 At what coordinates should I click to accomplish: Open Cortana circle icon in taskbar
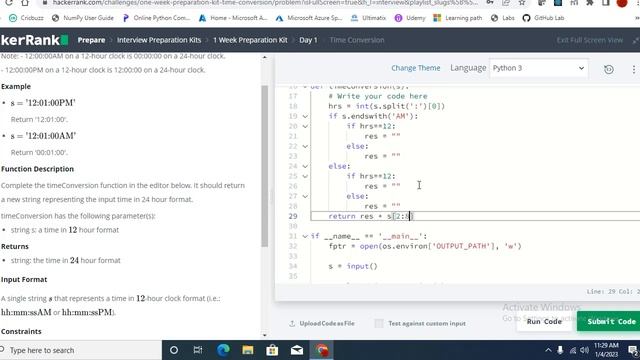(174, 350)
